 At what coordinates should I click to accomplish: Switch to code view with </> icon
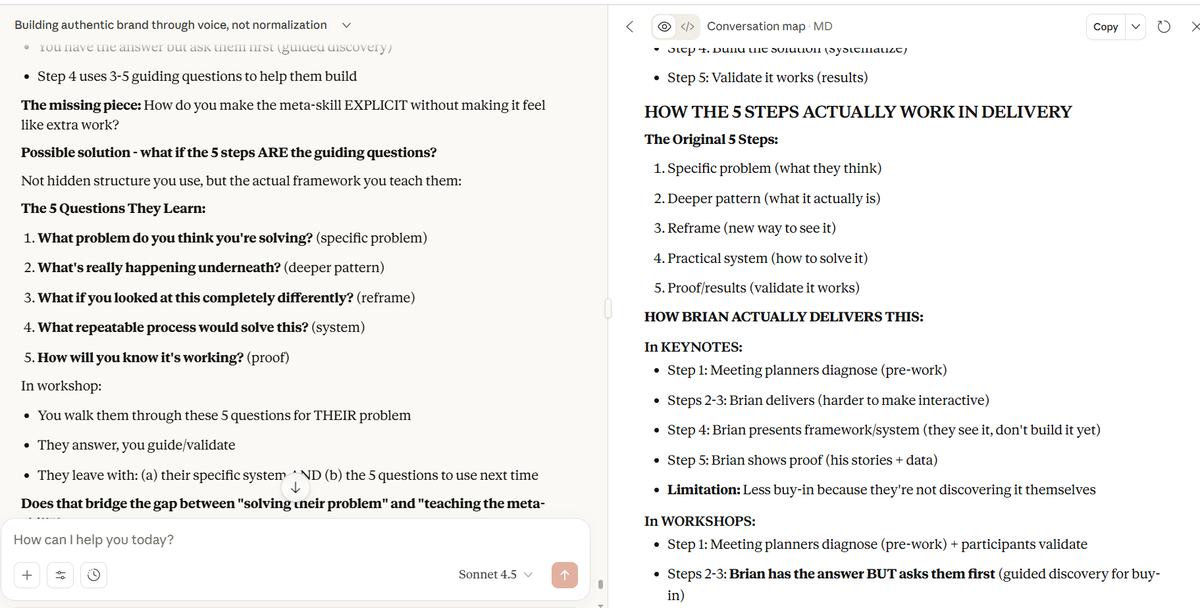pyautogui.click(x=688, y=27)
